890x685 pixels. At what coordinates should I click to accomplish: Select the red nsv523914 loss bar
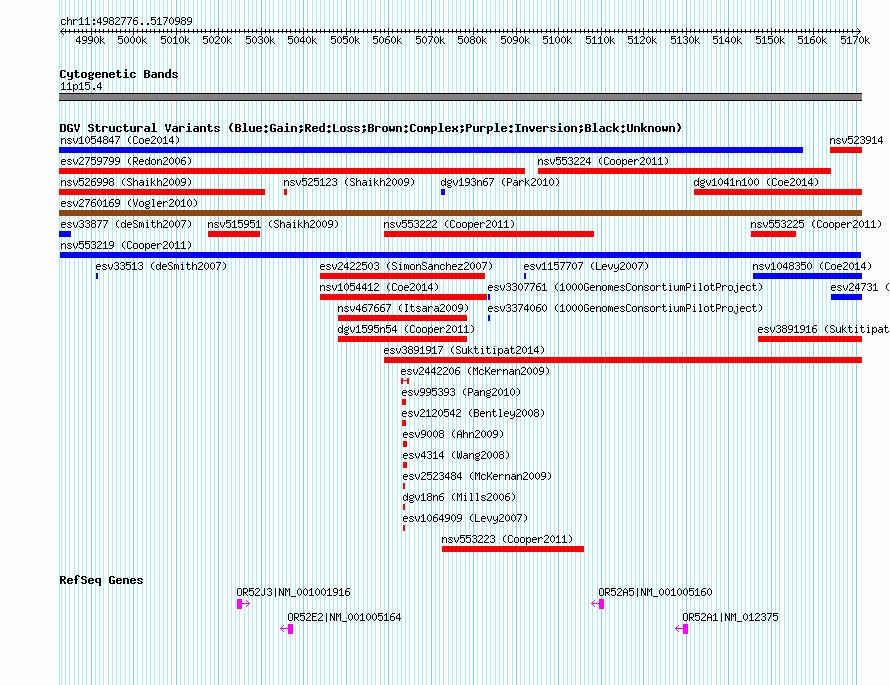point(846,150)
